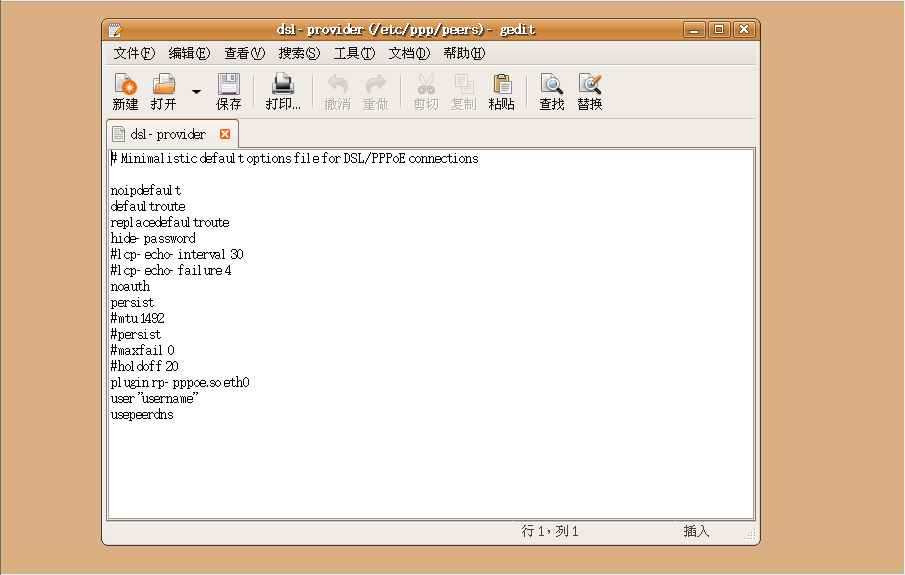Click the Undo (撤消) arrow icon

(338, 84)
